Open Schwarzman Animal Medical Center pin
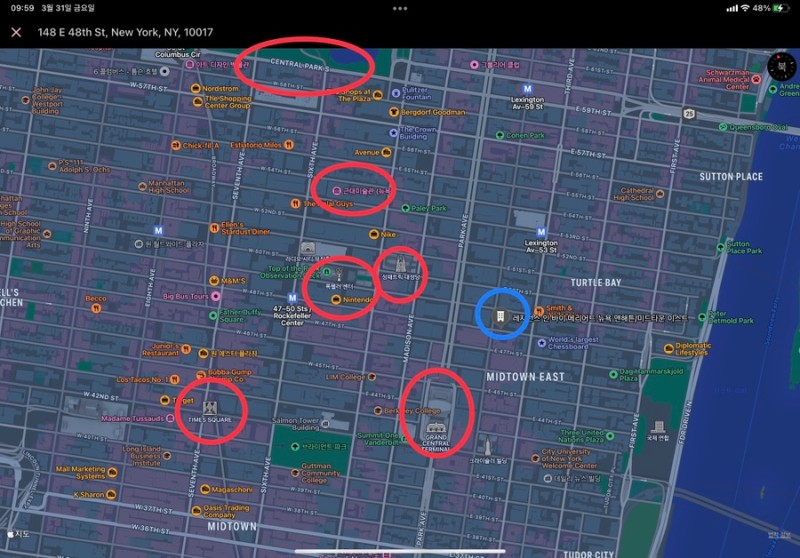Screen dimensions: 800x558 tap(756, 79)
